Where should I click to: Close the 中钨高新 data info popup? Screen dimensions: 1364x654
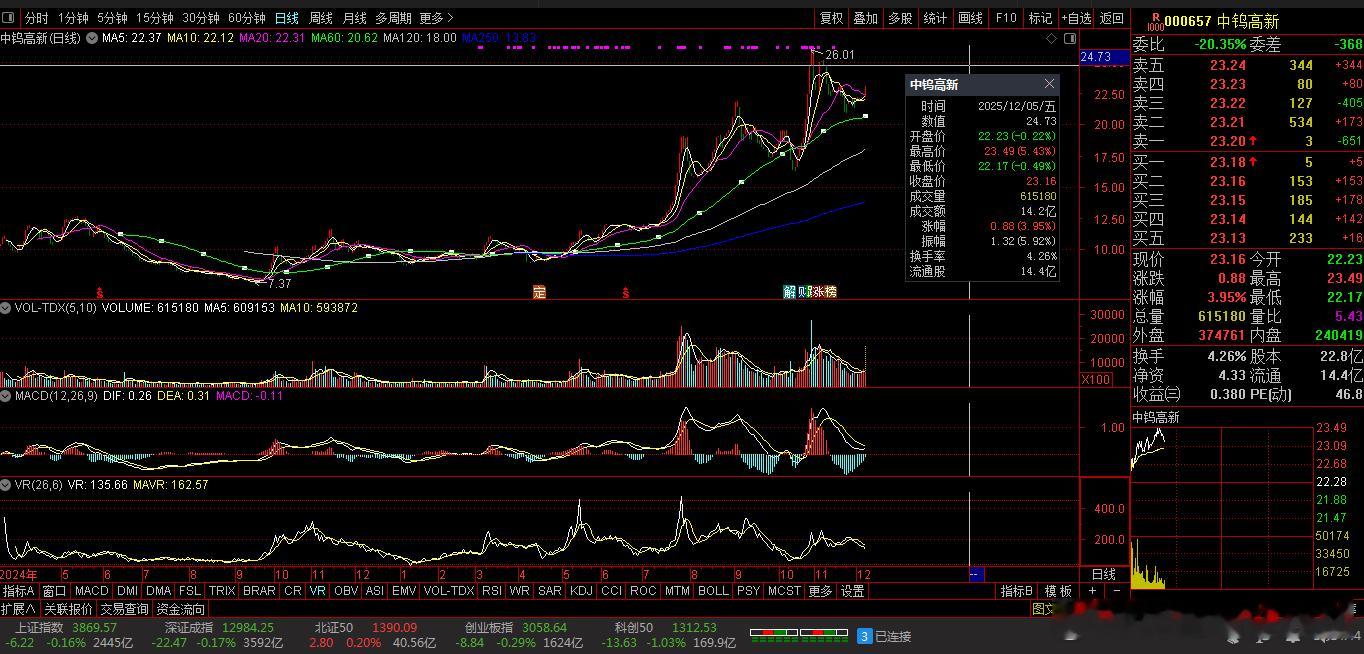[x=1049, y=84]
